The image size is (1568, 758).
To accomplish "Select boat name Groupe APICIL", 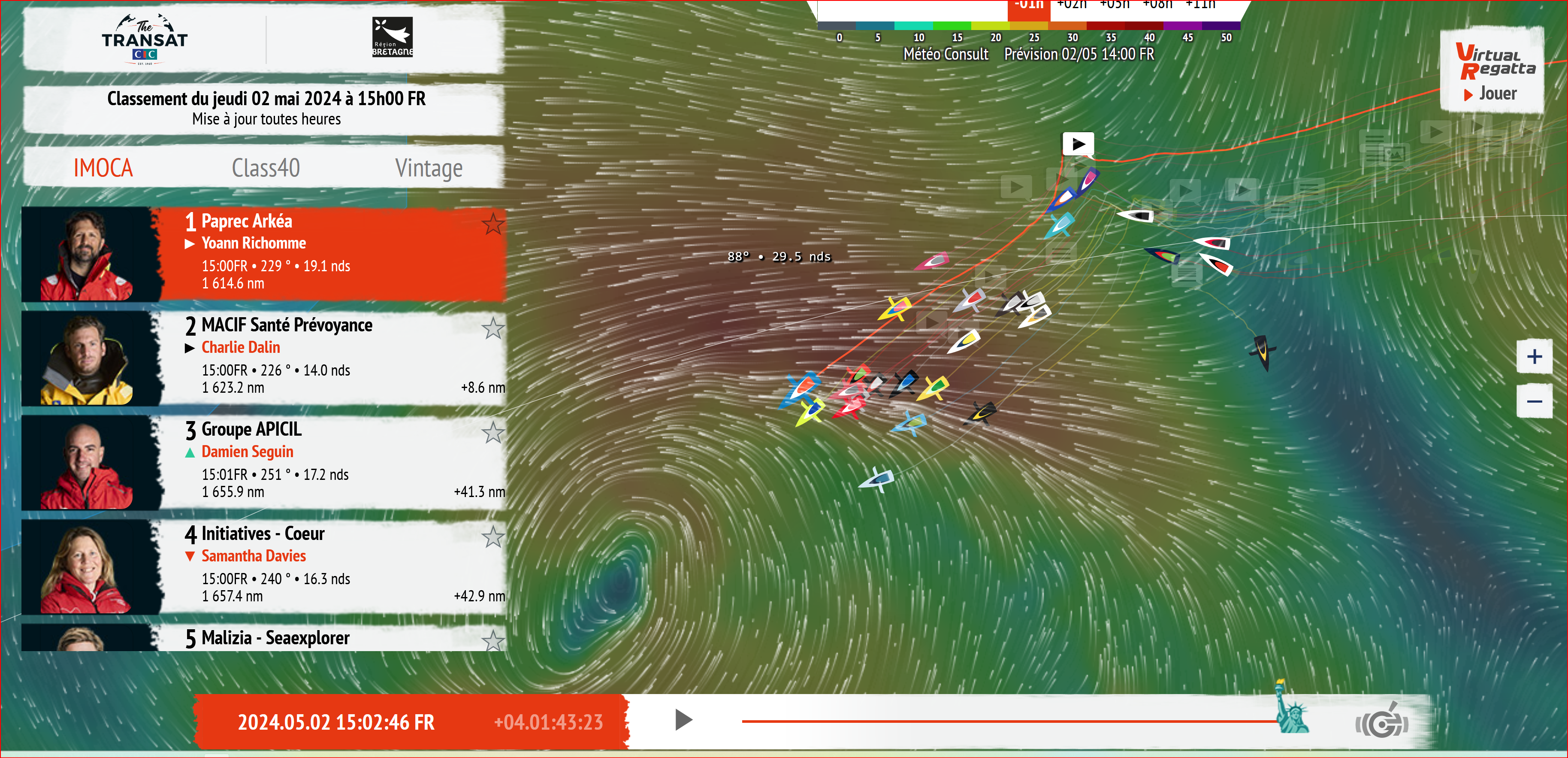I will tap(251, 429).
